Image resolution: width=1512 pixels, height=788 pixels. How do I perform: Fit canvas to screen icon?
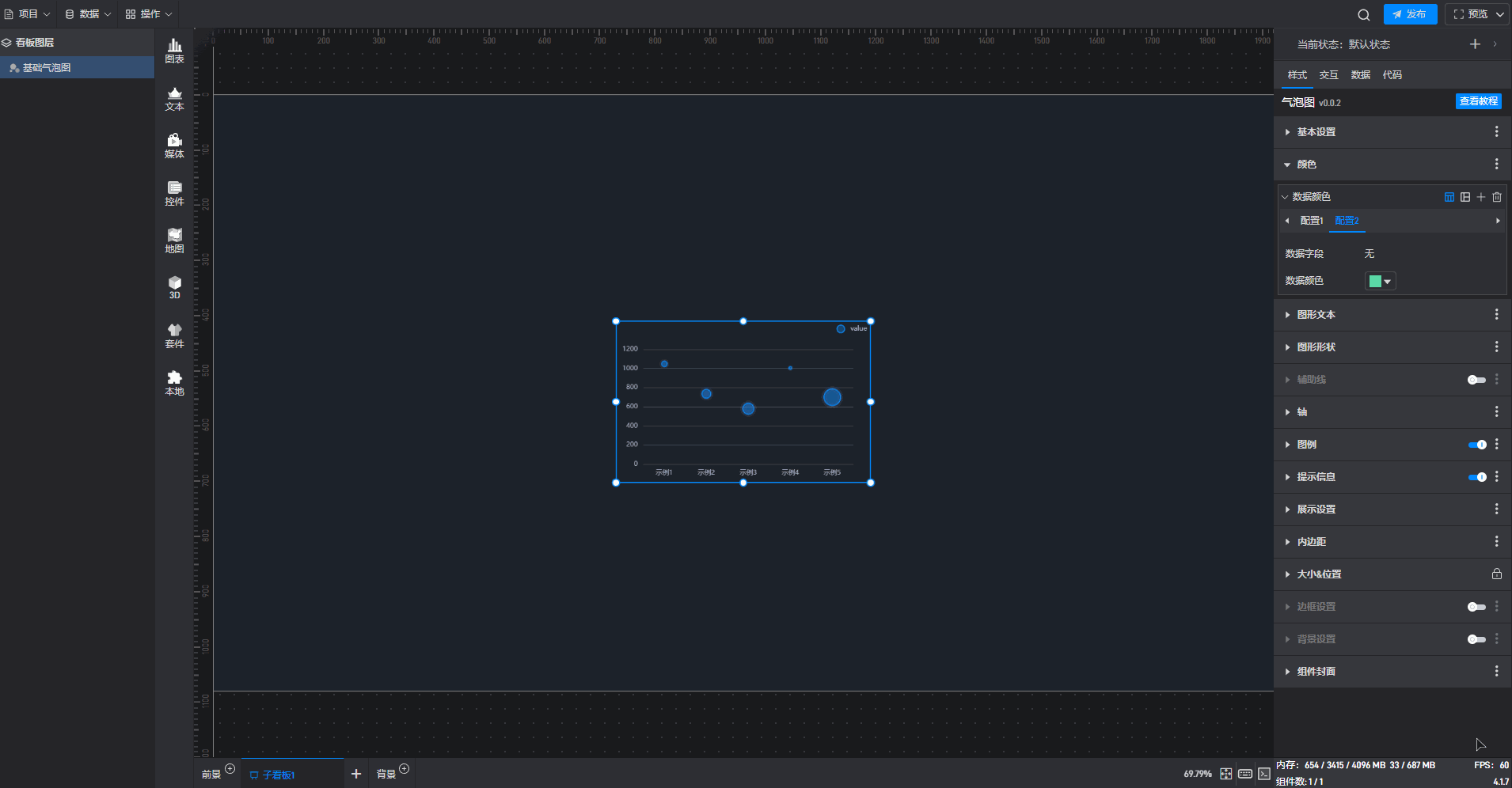(1225, 774)
